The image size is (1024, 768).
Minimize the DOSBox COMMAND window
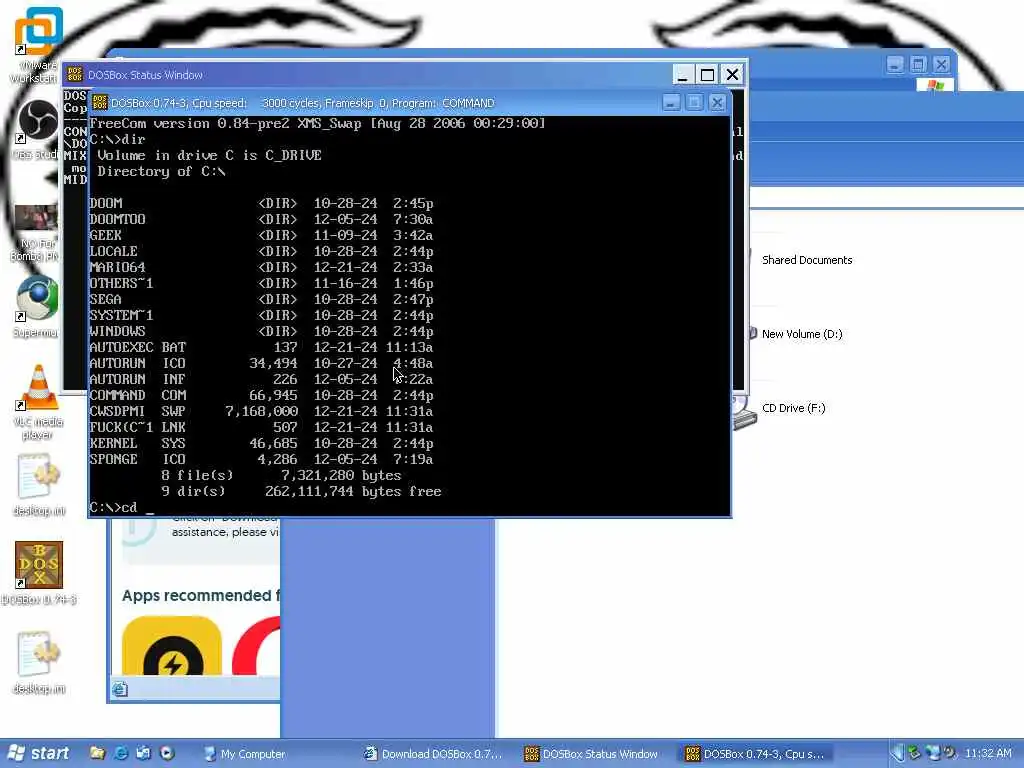671,103
